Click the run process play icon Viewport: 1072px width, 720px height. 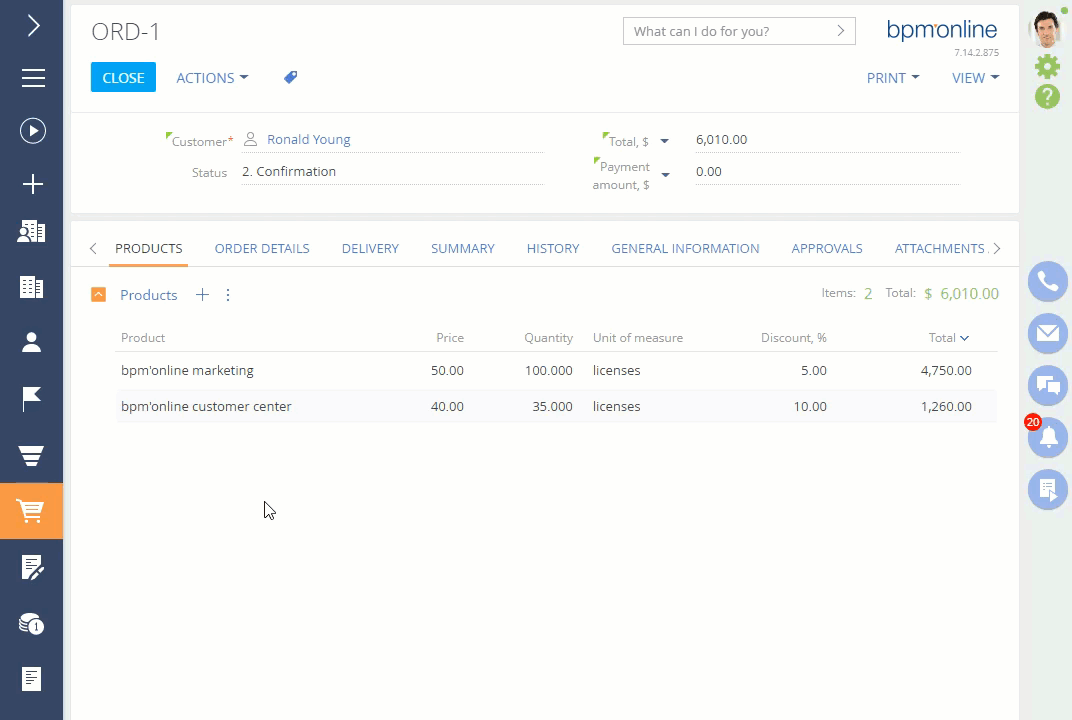tap(33, 131)
